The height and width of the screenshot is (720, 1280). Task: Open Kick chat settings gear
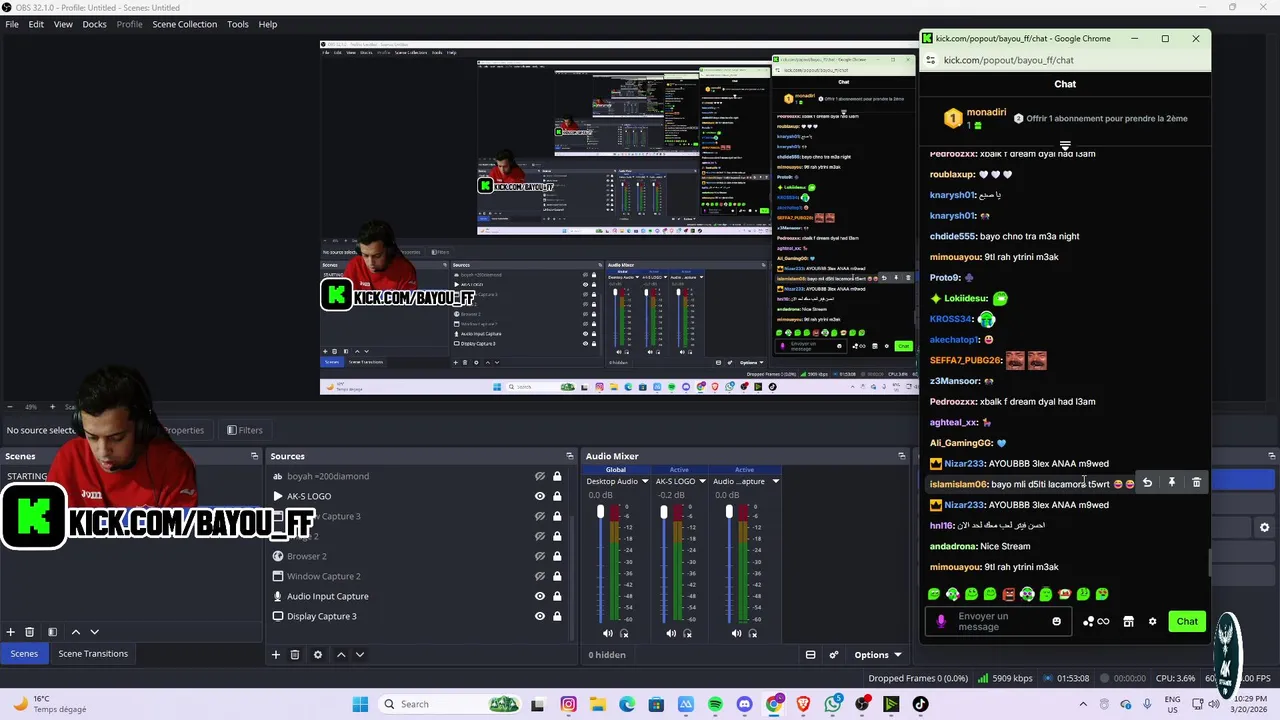1152,621
